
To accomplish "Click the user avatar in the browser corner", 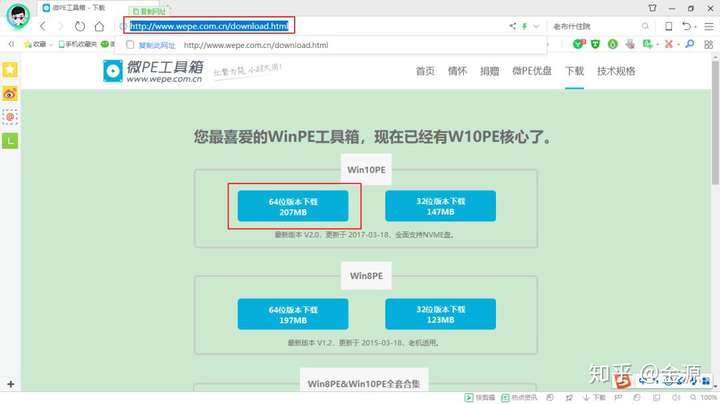I will 18,15.
